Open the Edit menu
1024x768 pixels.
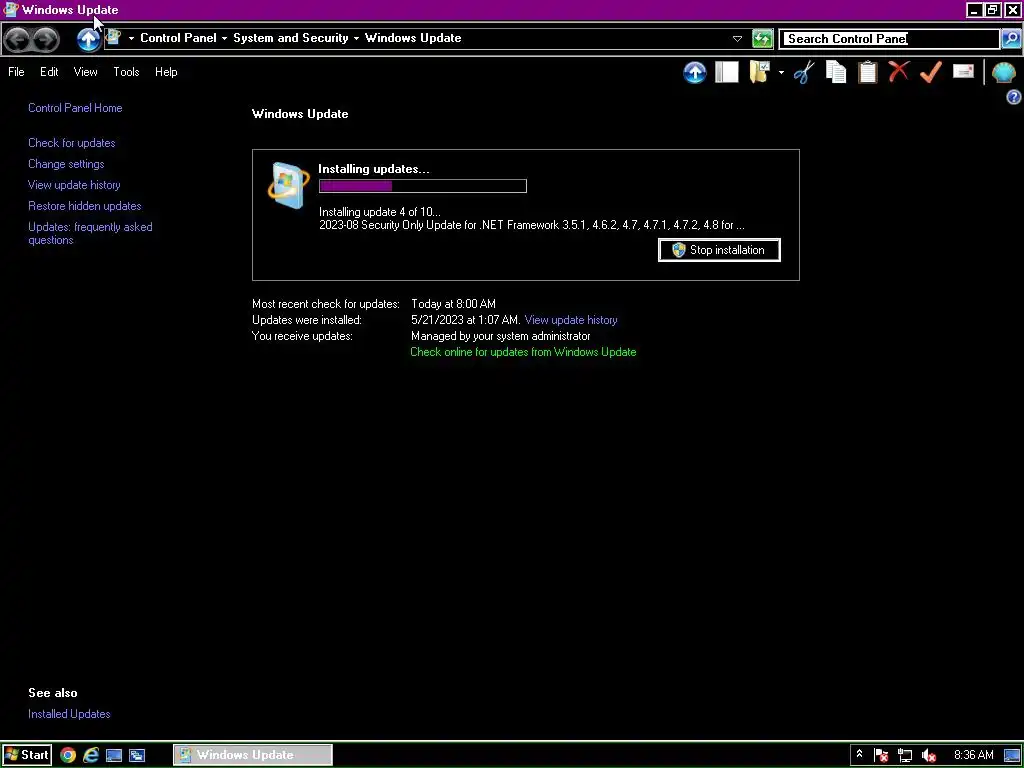tap(49, 72)
